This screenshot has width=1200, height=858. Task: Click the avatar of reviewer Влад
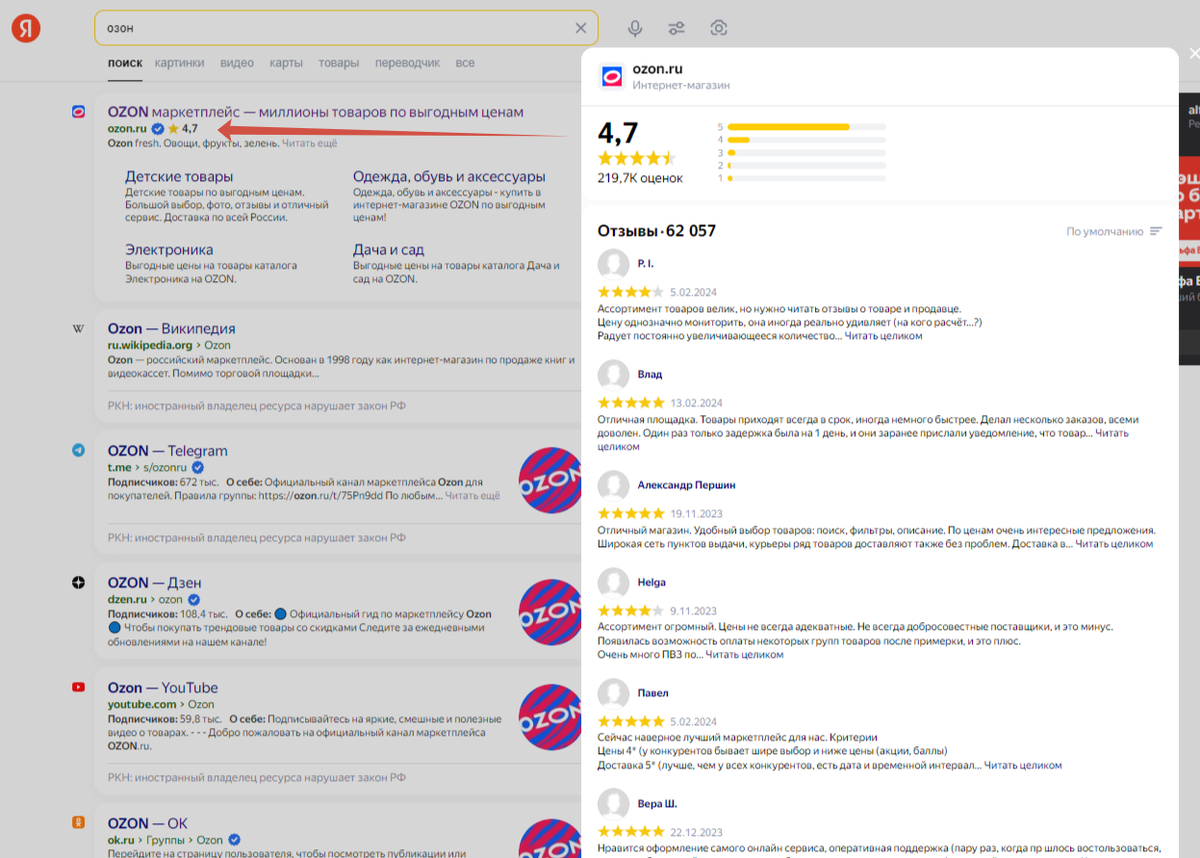pyautogui.click(x=613, y=375)
